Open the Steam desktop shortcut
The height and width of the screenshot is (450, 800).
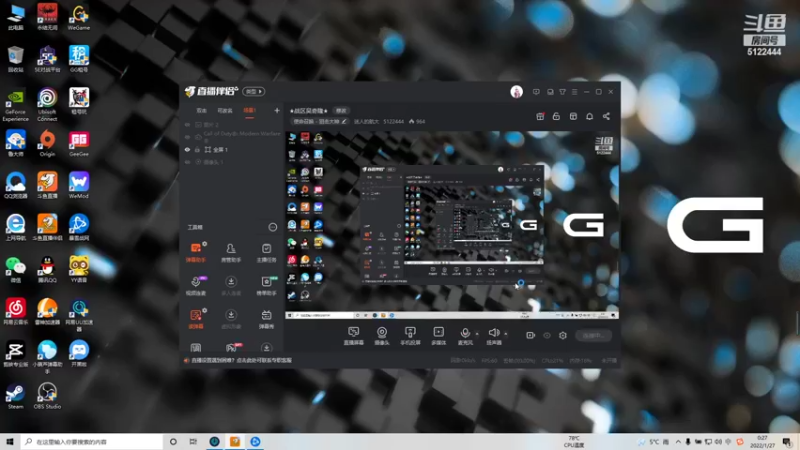click(x=15, y=396)
